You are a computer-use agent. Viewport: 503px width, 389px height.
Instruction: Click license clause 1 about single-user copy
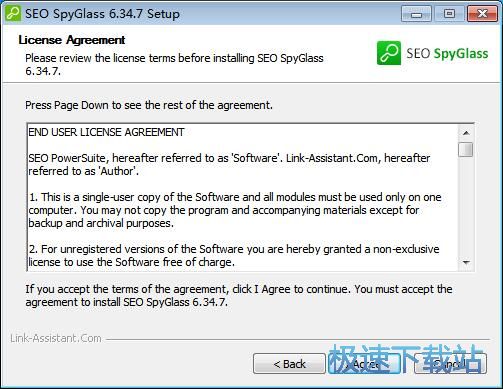click(x=235, y=210)
